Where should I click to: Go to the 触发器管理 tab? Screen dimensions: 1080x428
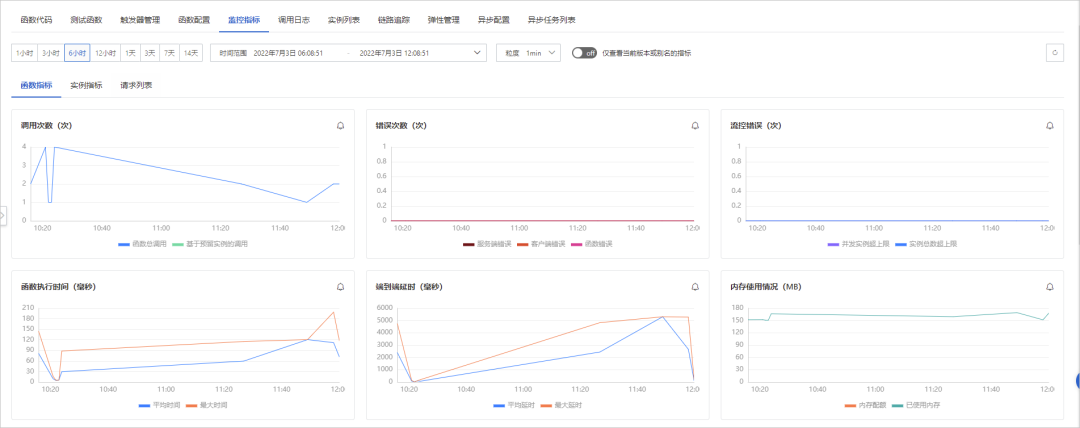point(140,20)
